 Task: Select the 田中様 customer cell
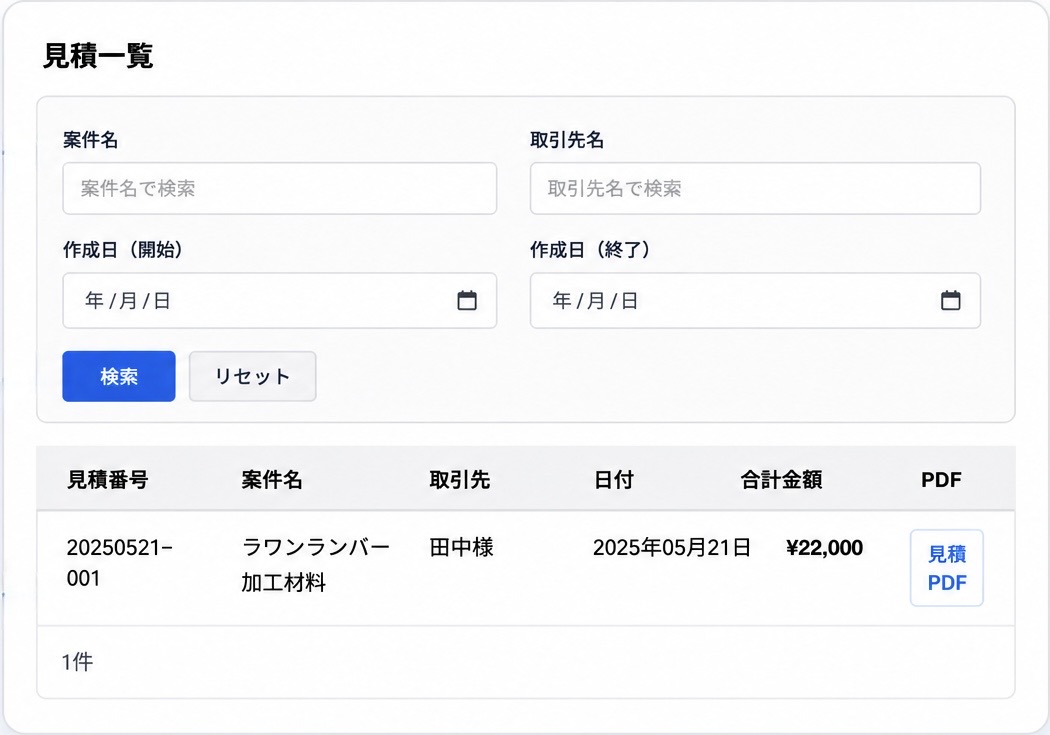coord(461,548)
